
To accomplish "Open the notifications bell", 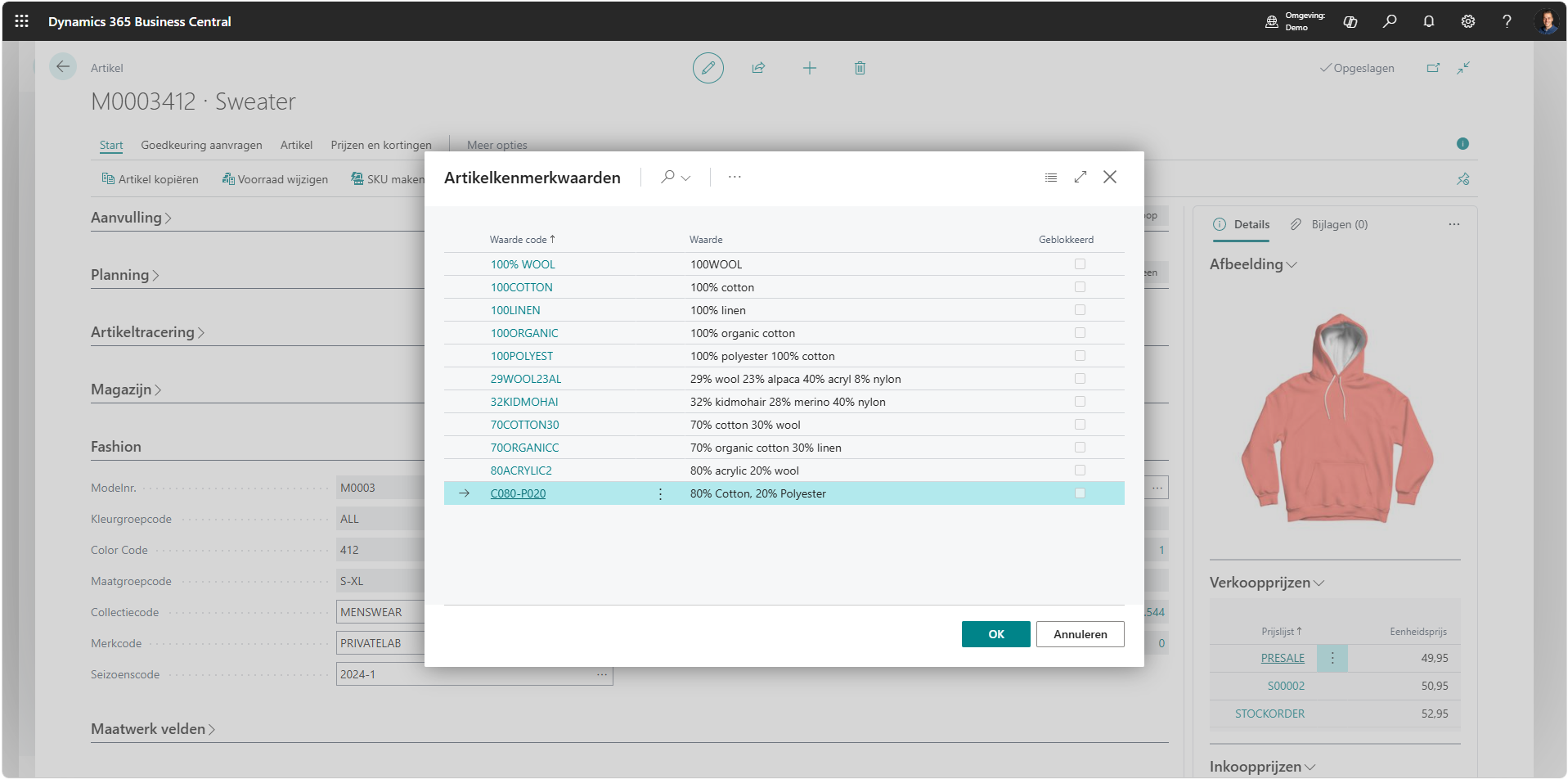I will (x=1429, y=21).
